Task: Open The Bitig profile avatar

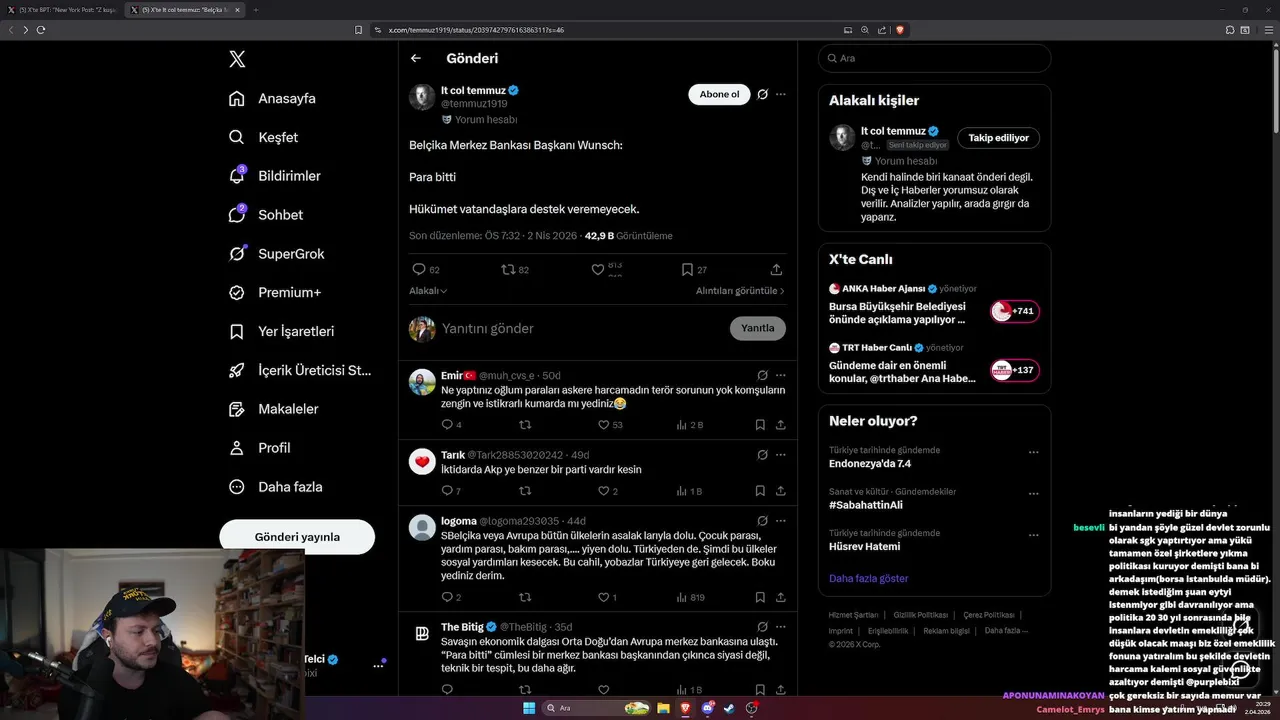Action: click(x=422, y=633)
